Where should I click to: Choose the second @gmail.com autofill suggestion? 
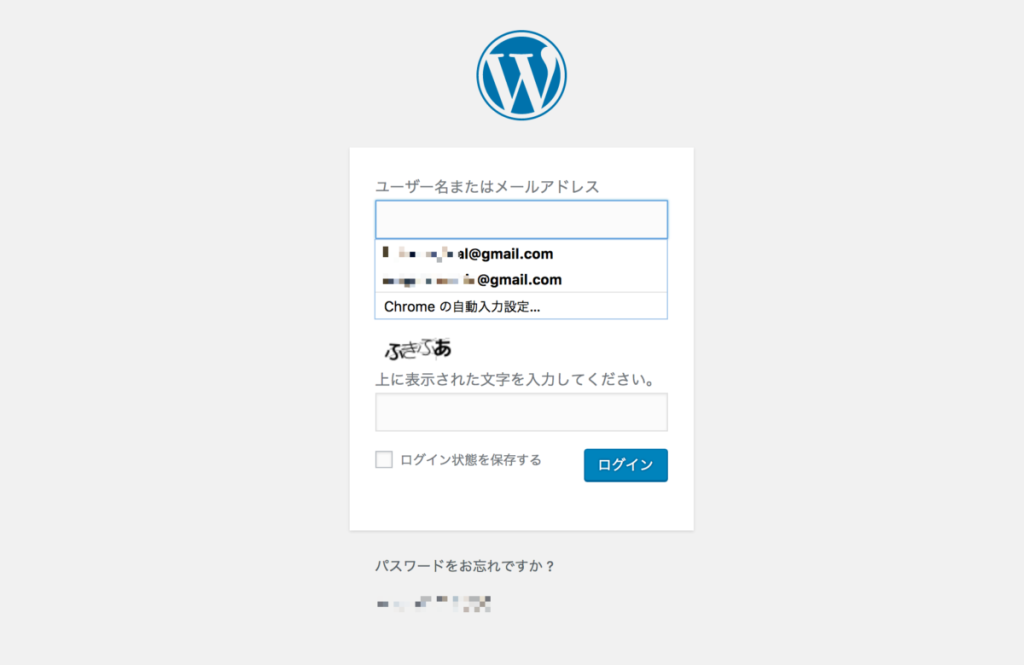click(521, 280)
